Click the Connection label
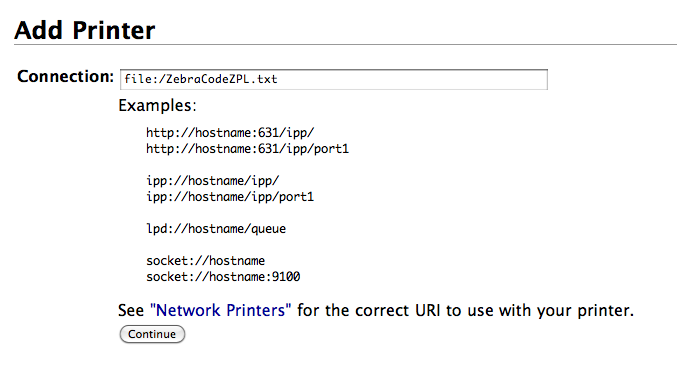677x371 pixels. pyautogui.click(x=65, y=76)
